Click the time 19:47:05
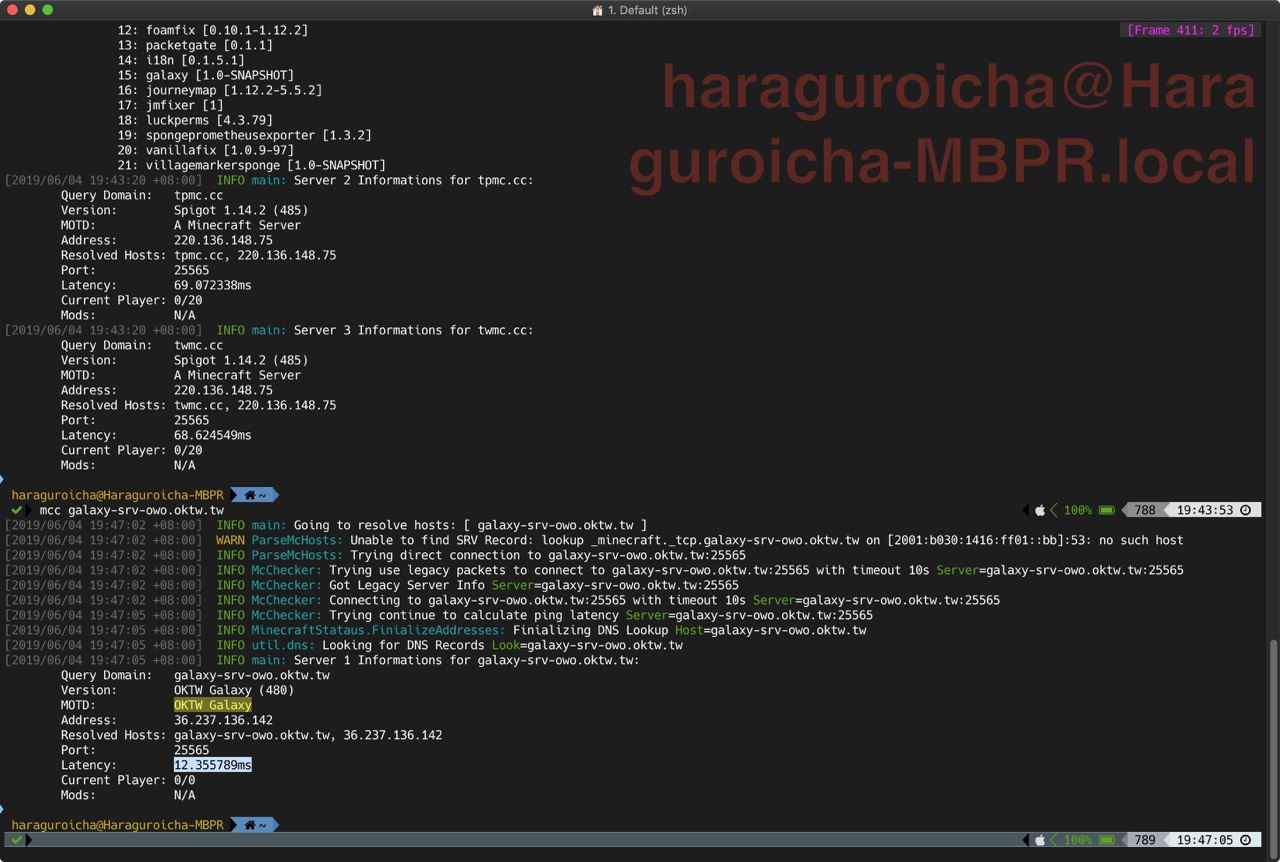Viewport: 1280px width, 862px height. tap(1205, 840)
